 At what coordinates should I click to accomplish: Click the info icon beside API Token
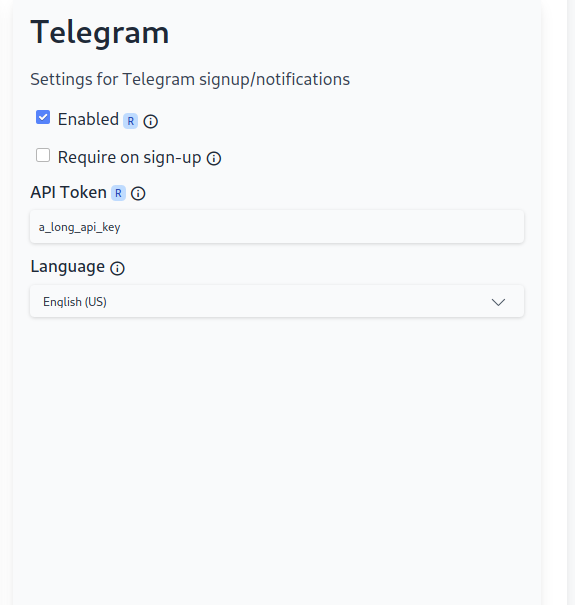(138, 193)
